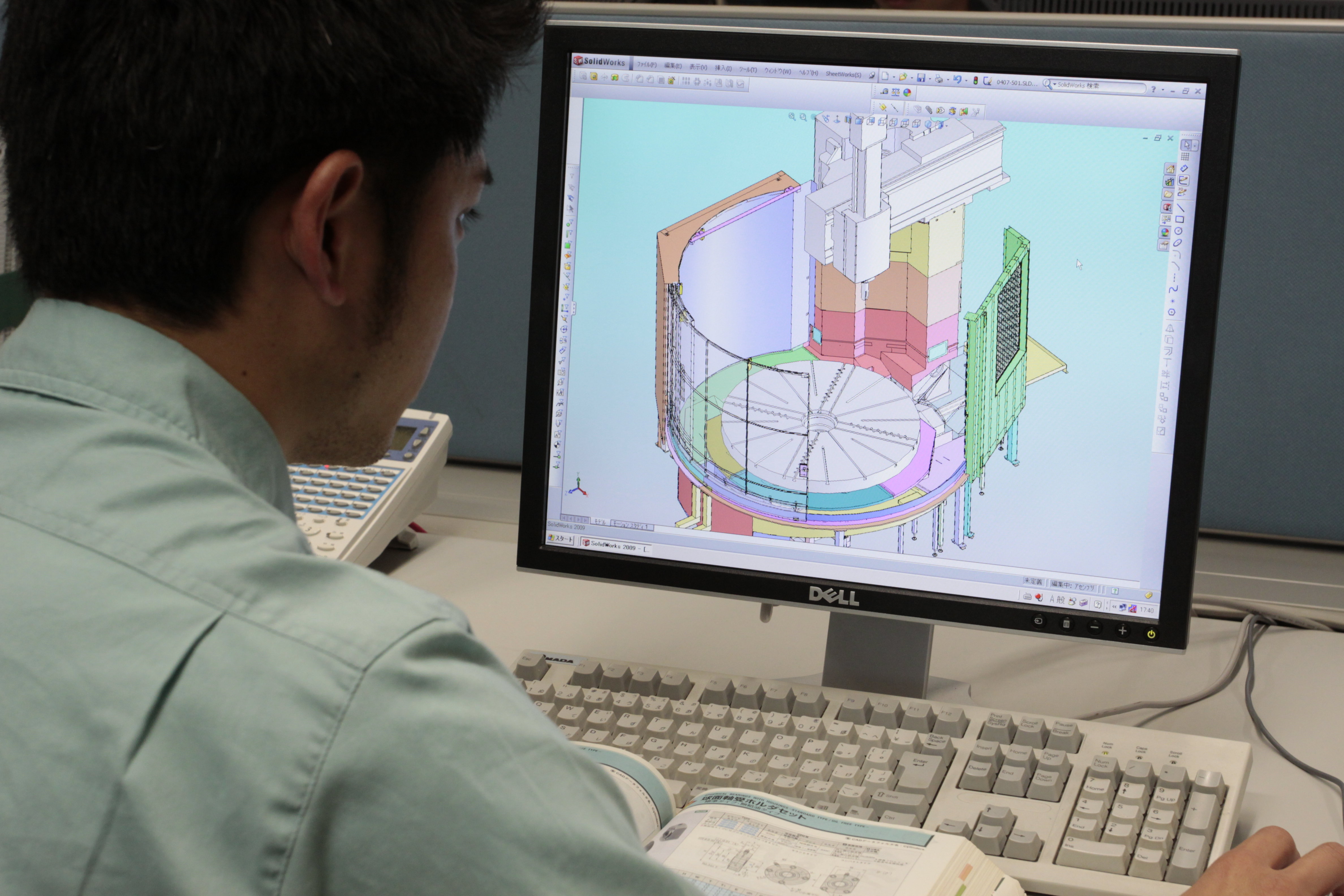Click the Undo arrow icon

tap(958, 79)
